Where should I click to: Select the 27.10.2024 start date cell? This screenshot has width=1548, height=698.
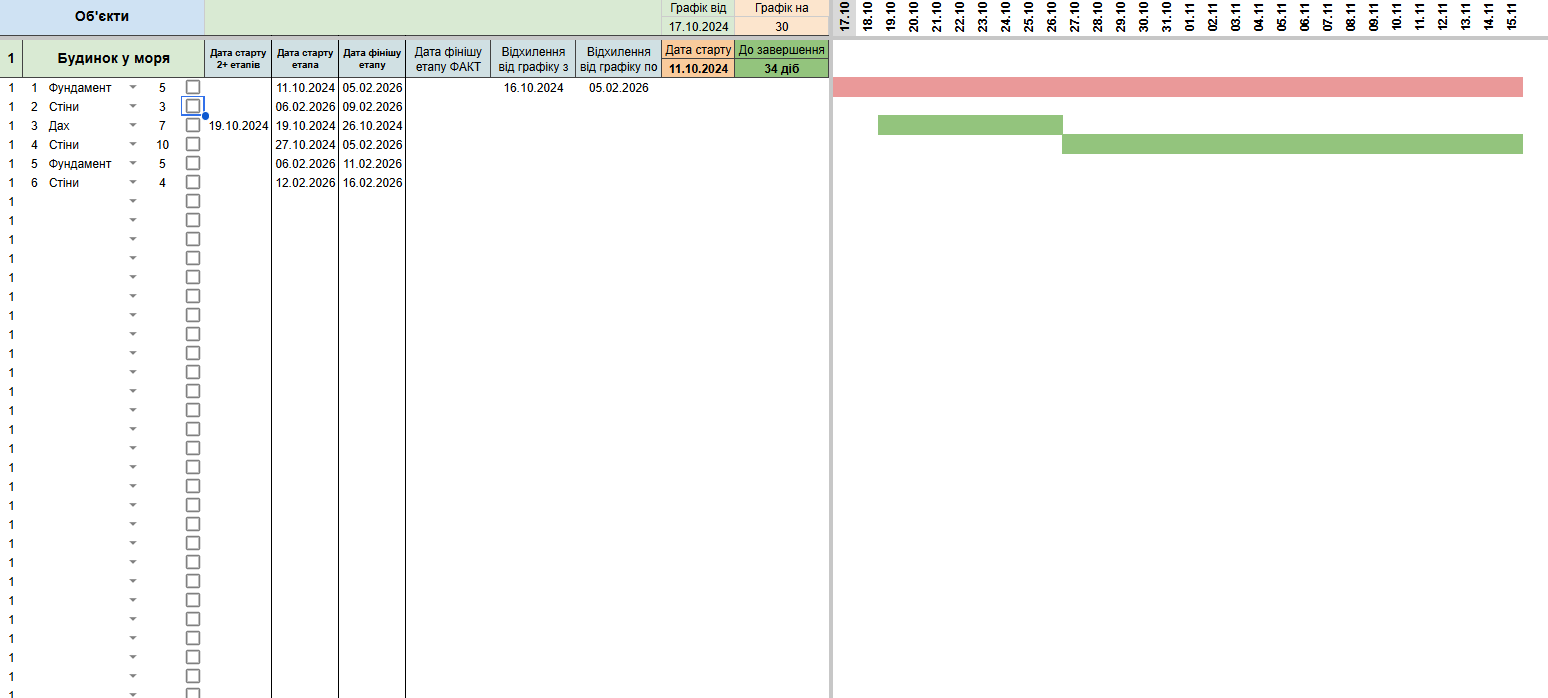click(x=305, y=145)
